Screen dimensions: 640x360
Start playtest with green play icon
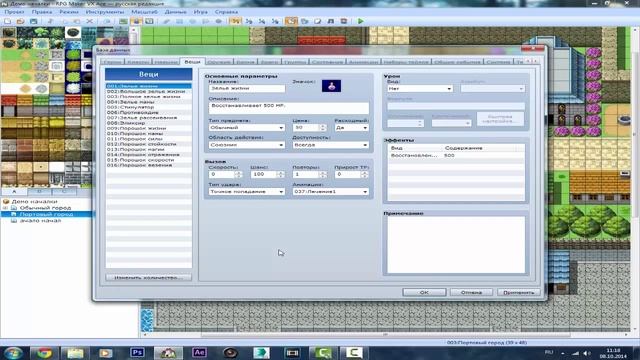[360, 21]
